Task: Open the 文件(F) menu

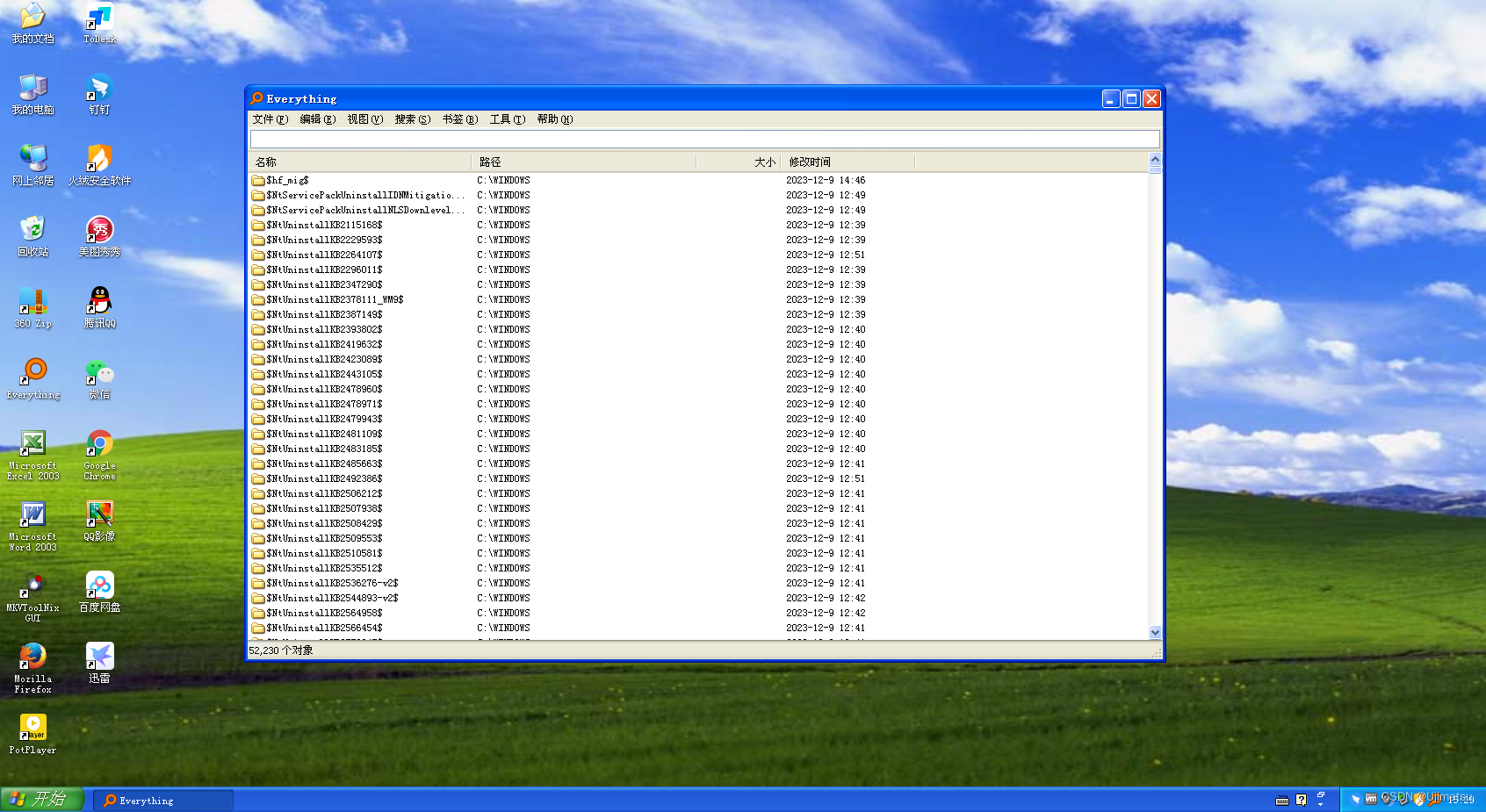Action: point(270,119)
